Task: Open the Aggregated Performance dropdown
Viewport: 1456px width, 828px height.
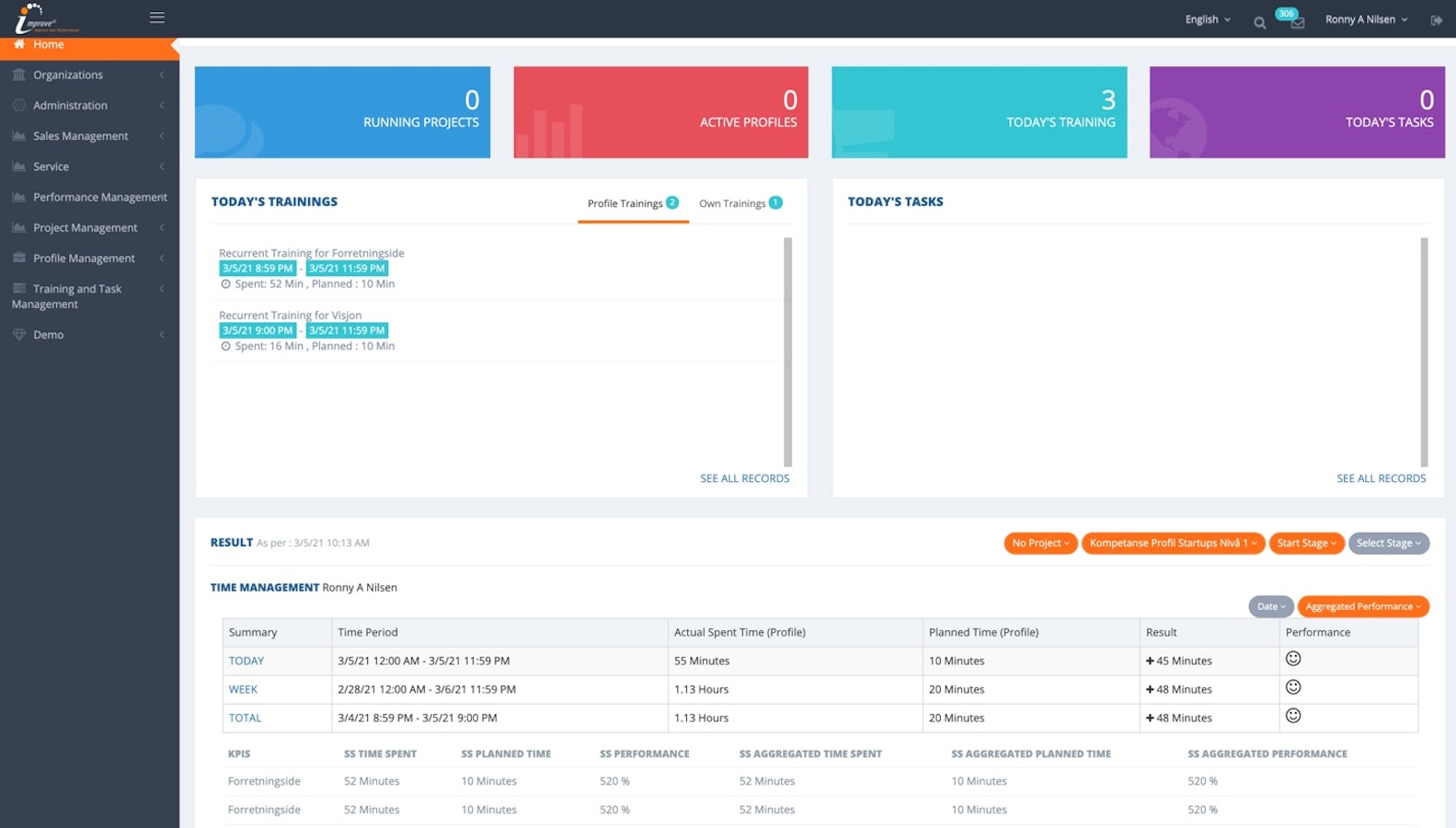Action: click(1362, 606)
